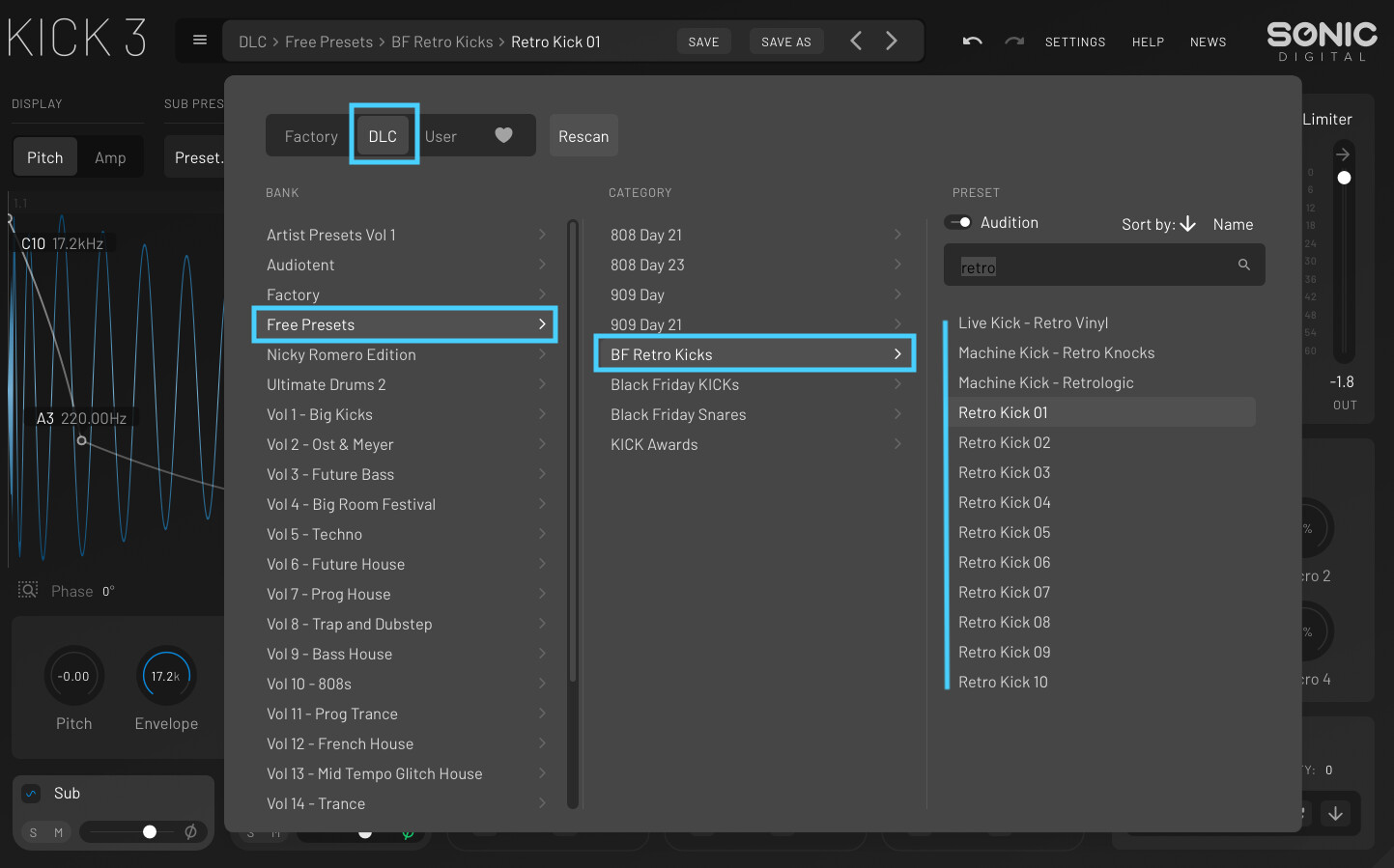Screen dimensions: 1394x868
Task: Select the Pitch display tab
Action: [x=44, y=157]
